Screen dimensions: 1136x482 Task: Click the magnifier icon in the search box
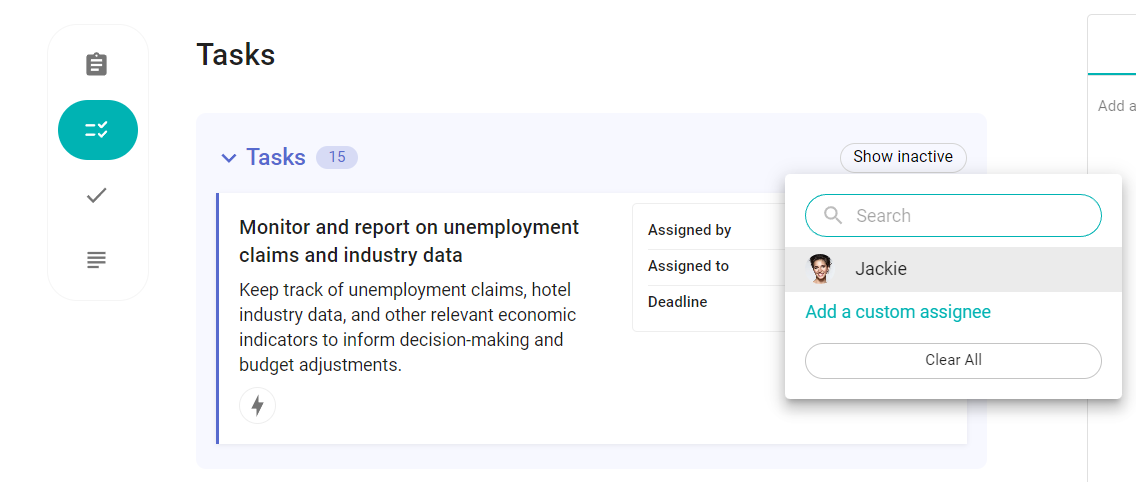pos(833,215)
